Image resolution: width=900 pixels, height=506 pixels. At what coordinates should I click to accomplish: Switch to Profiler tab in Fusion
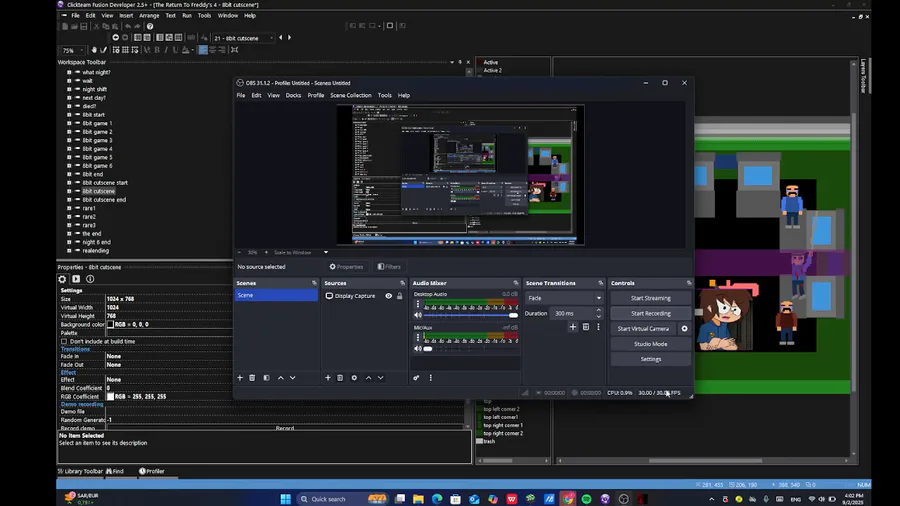[x=152, y=471]
